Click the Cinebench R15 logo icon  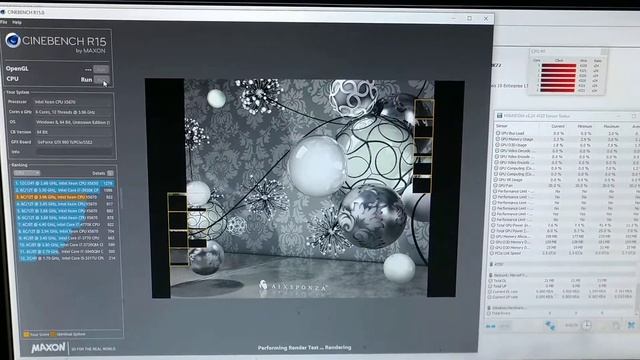(13, 40)
